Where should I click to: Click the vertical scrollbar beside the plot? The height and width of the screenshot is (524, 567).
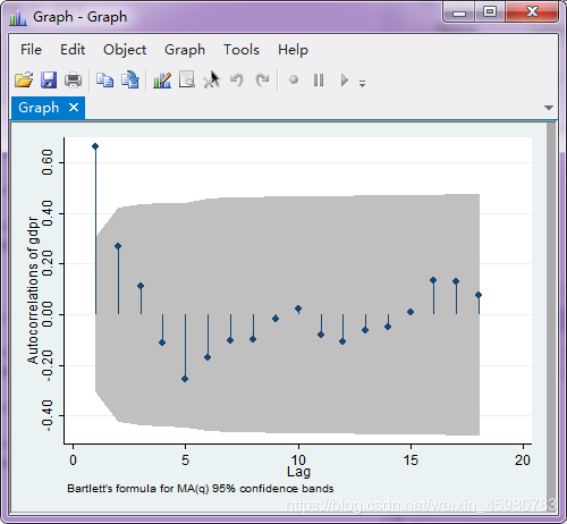pyautogui.click(x=551, y=316)
